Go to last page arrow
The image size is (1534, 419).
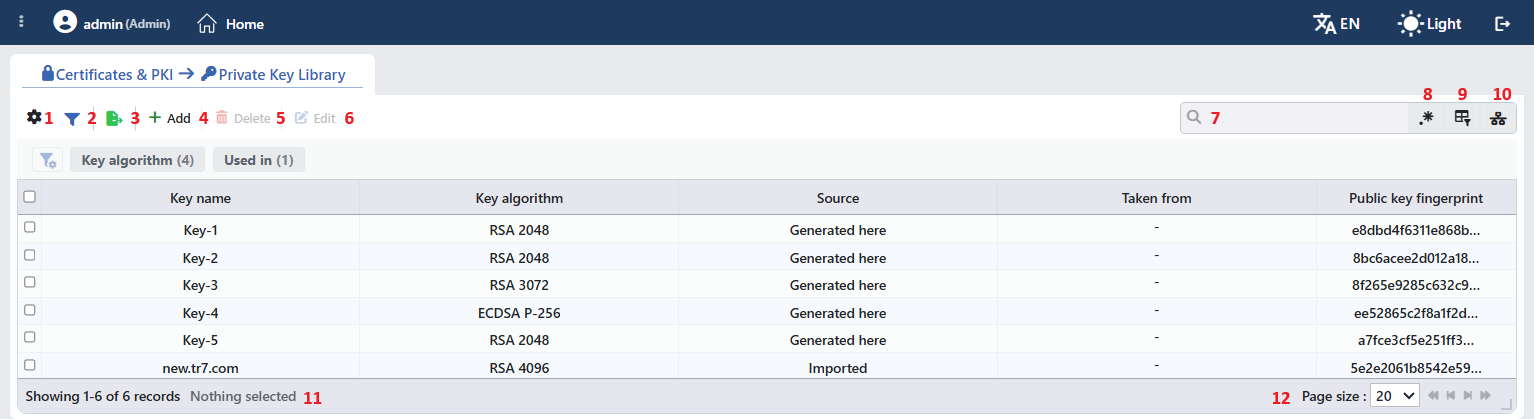1485,396
